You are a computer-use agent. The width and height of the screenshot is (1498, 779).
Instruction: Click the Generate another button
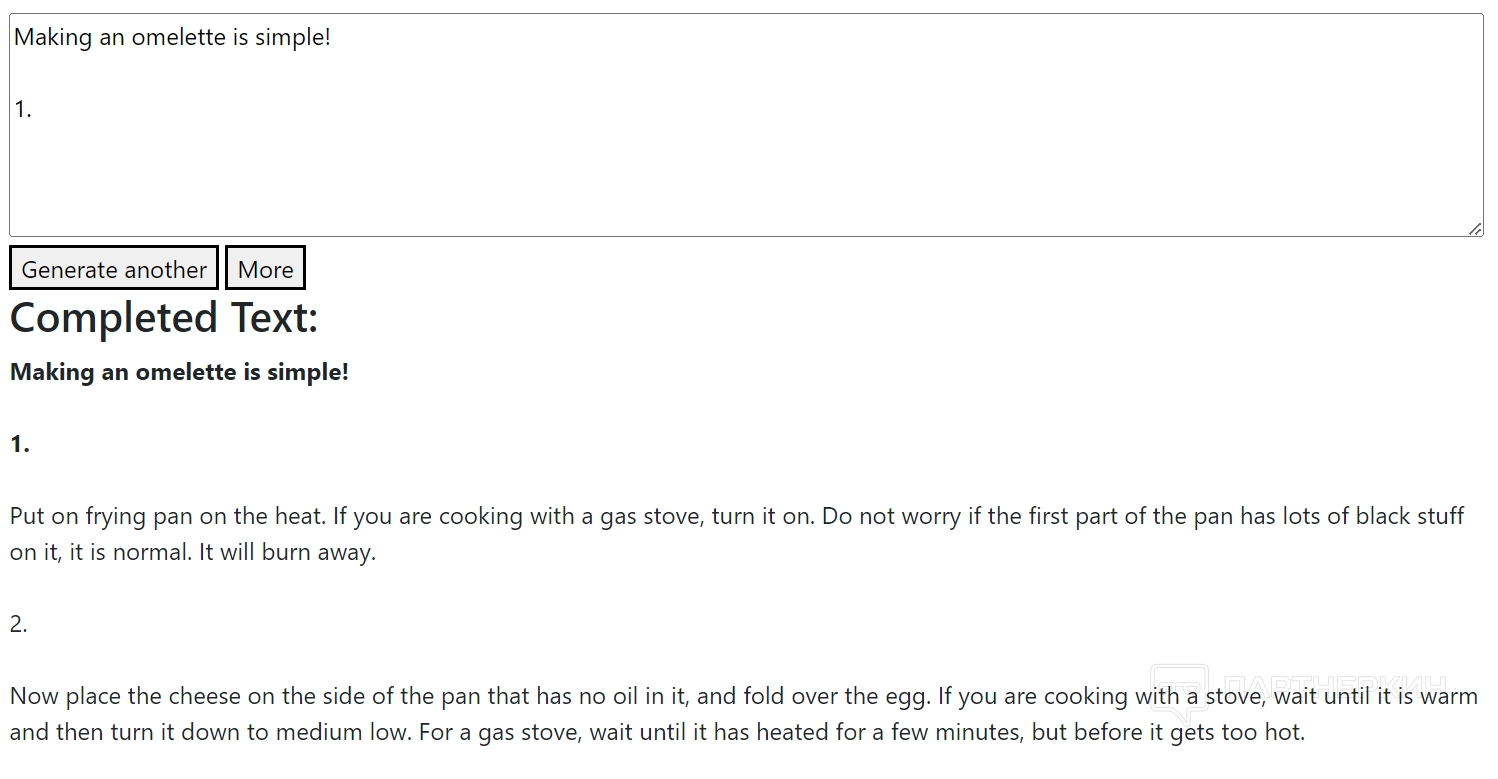click(114, 269)
